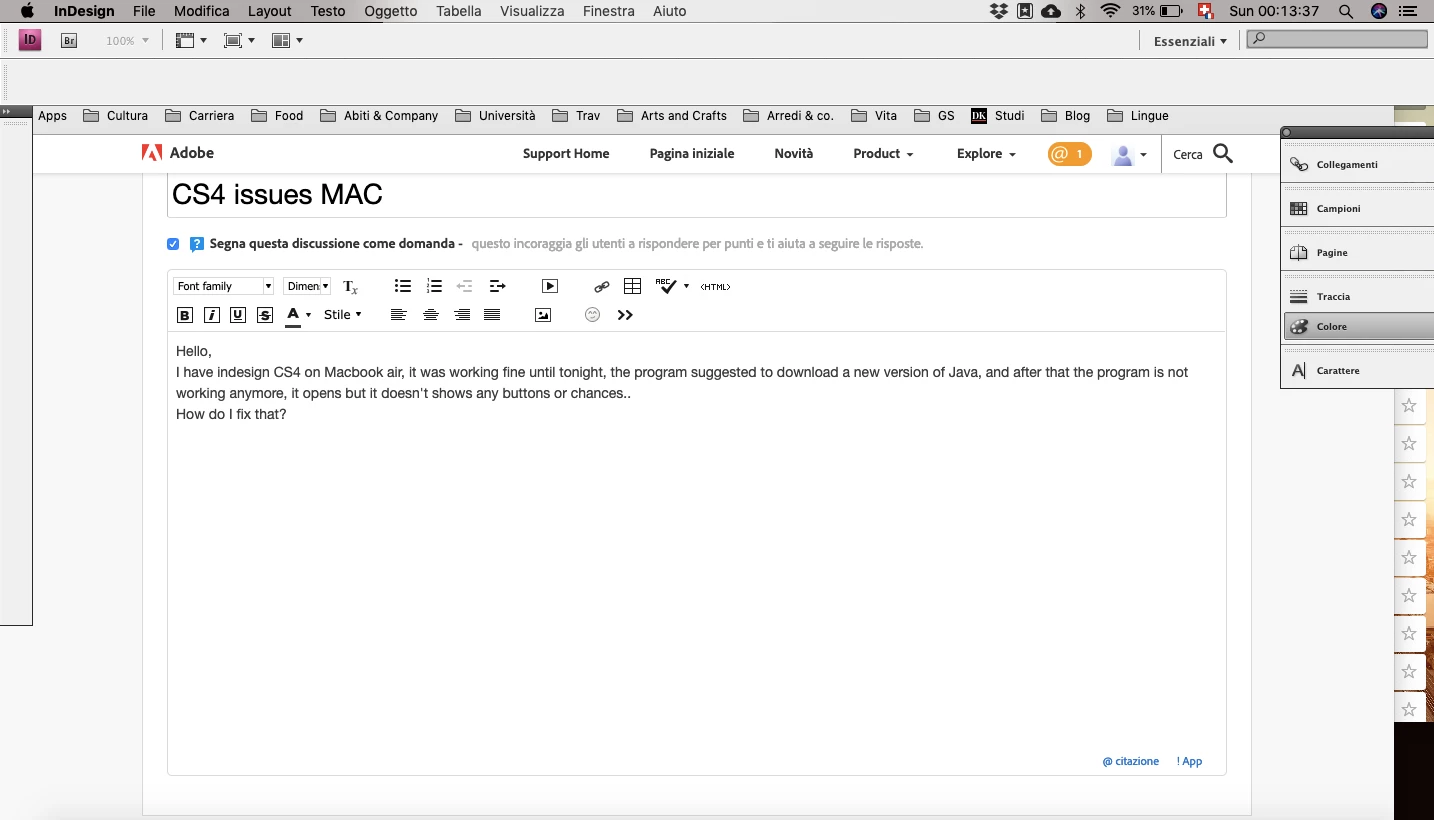Insert a numbered list
Screen dimensions: 1434x820
pos(434,286)
